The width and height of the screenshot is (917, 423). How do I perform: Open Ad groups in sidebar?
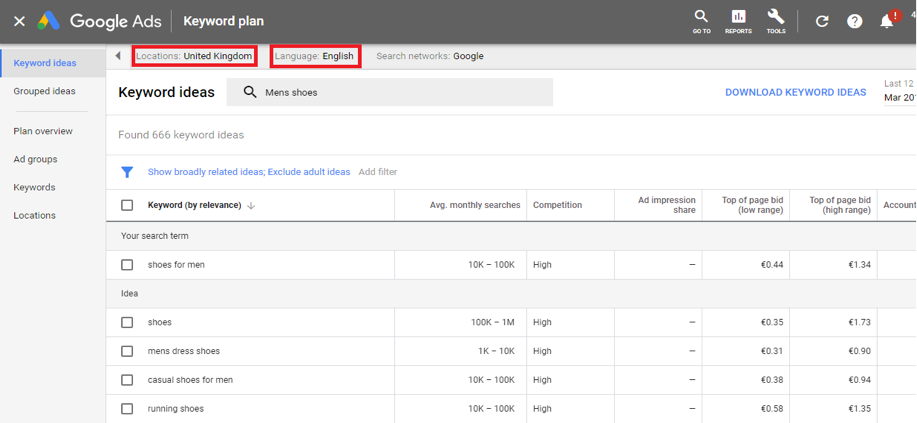click(x=36, y=159)
